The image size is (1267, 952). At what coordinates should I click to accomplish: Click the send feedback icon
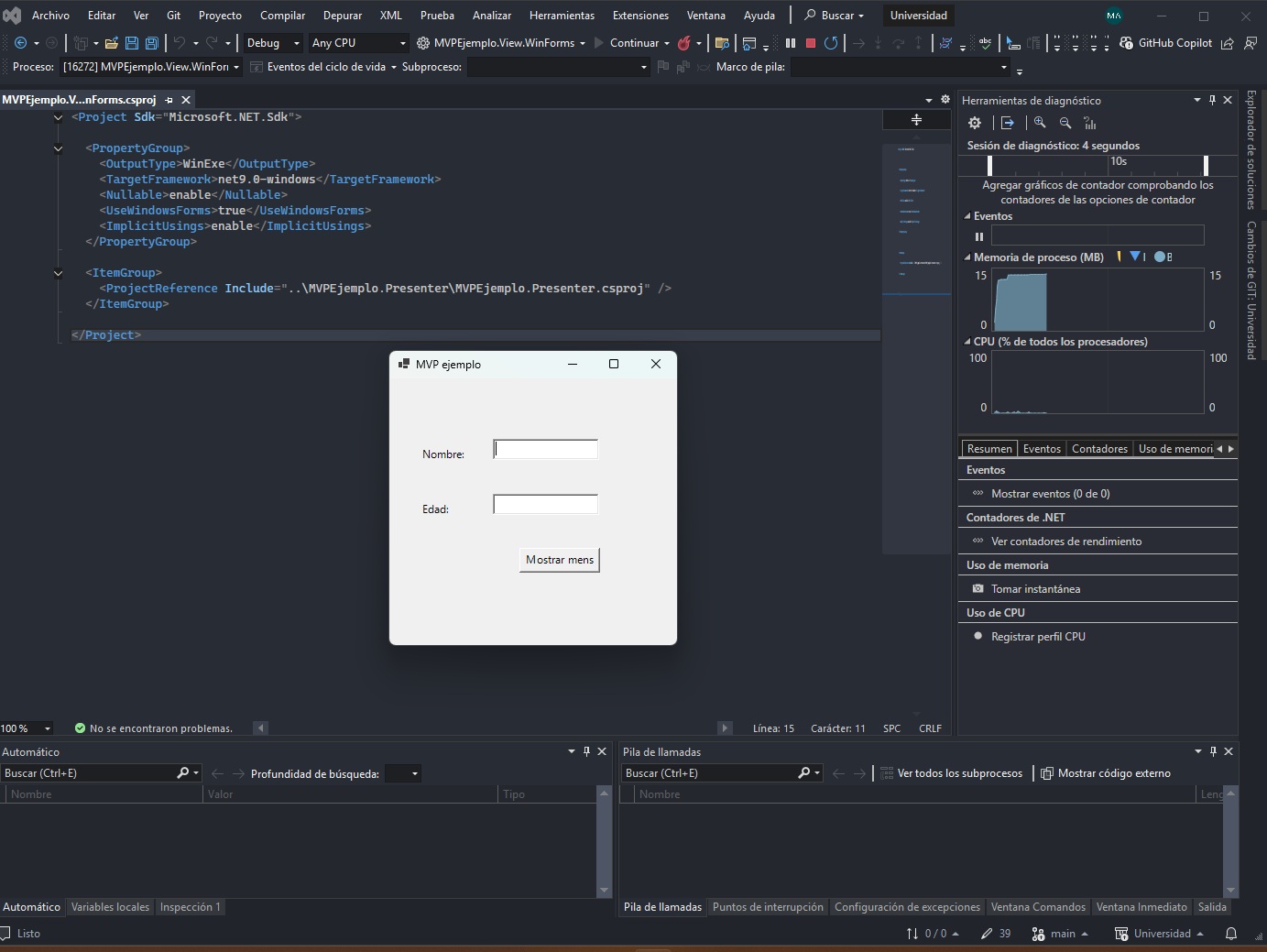(x=1251, y=43)
